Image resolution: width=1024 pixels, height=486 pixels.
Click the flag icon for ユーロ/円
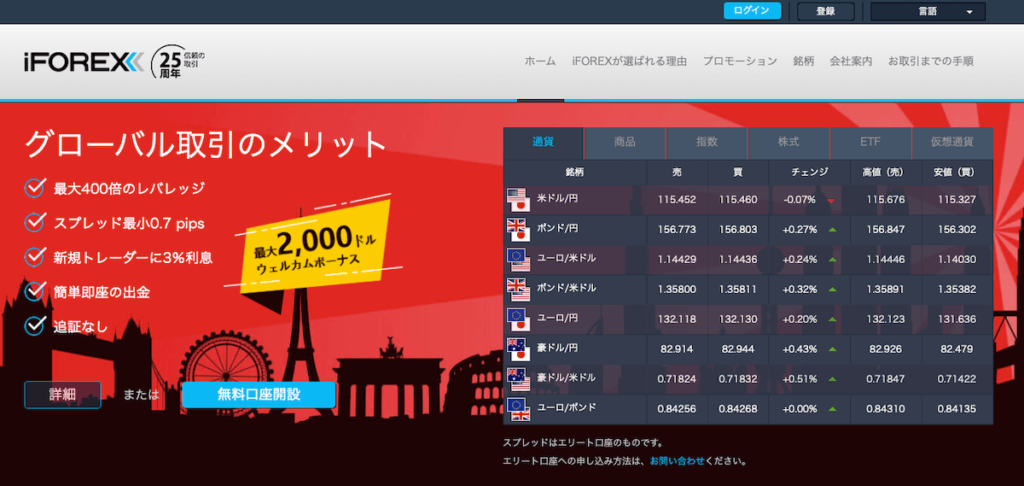pyautogui.click(x=517, y=319)
